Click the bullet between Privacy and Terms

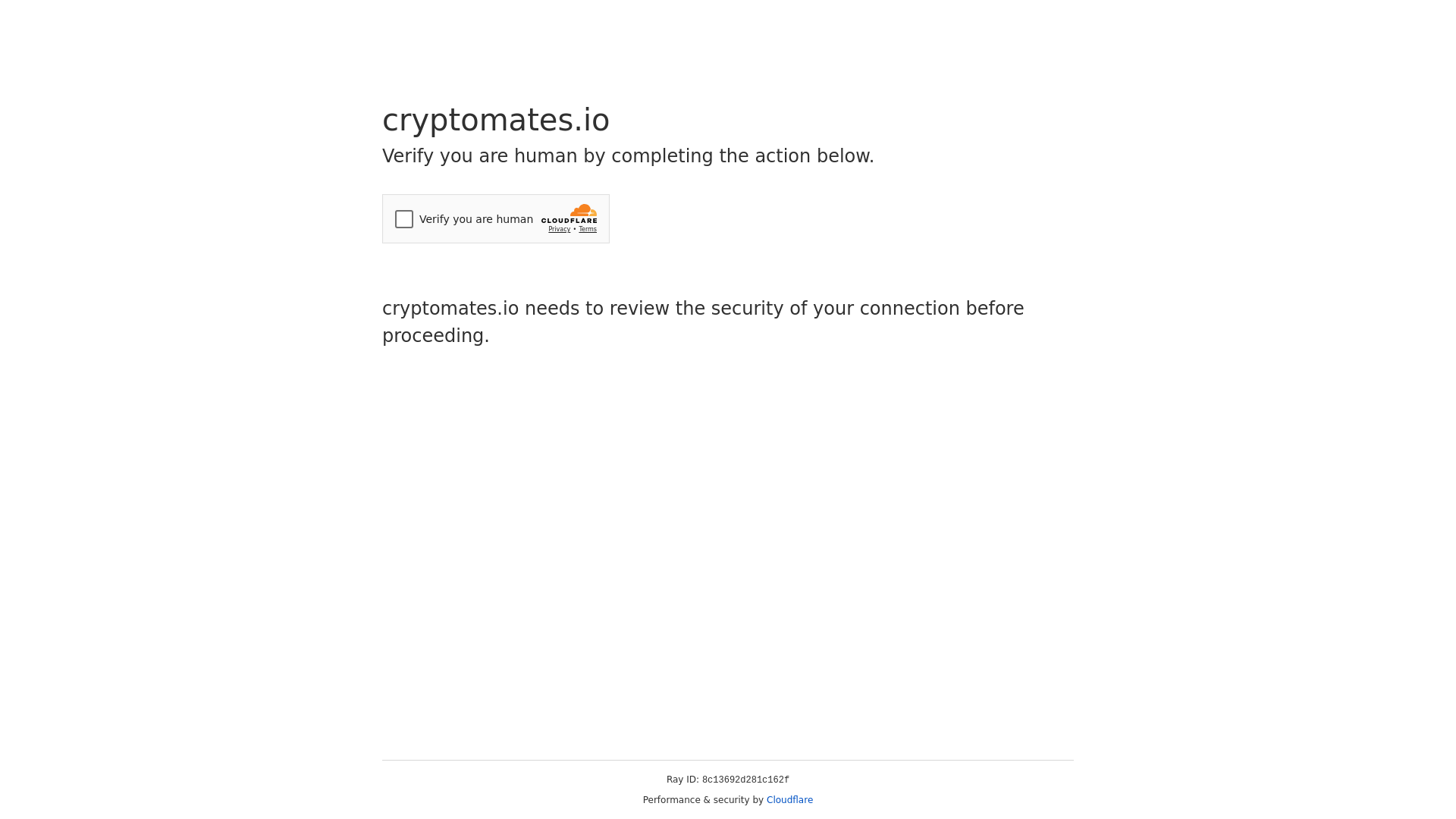coord(575,229)
